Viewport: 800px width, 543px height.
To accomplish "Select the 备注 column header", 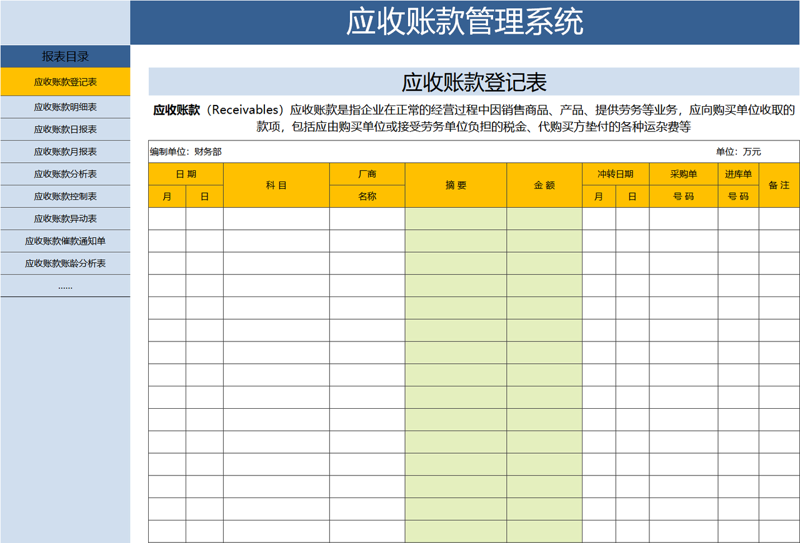I will (779, 185).
